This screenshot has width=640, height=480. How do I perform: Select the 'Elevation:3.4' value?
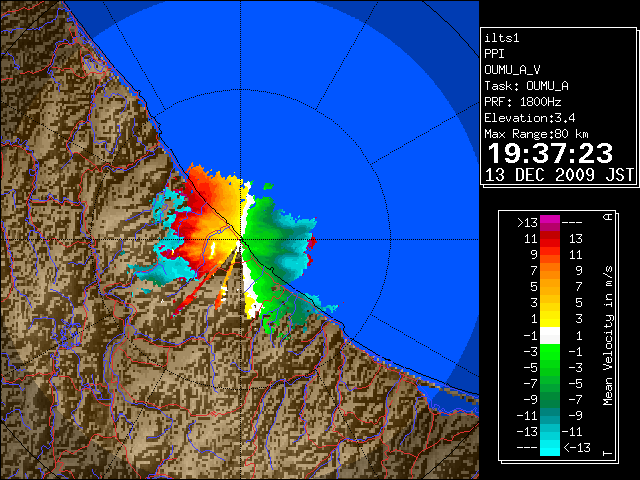coord(530,118)
